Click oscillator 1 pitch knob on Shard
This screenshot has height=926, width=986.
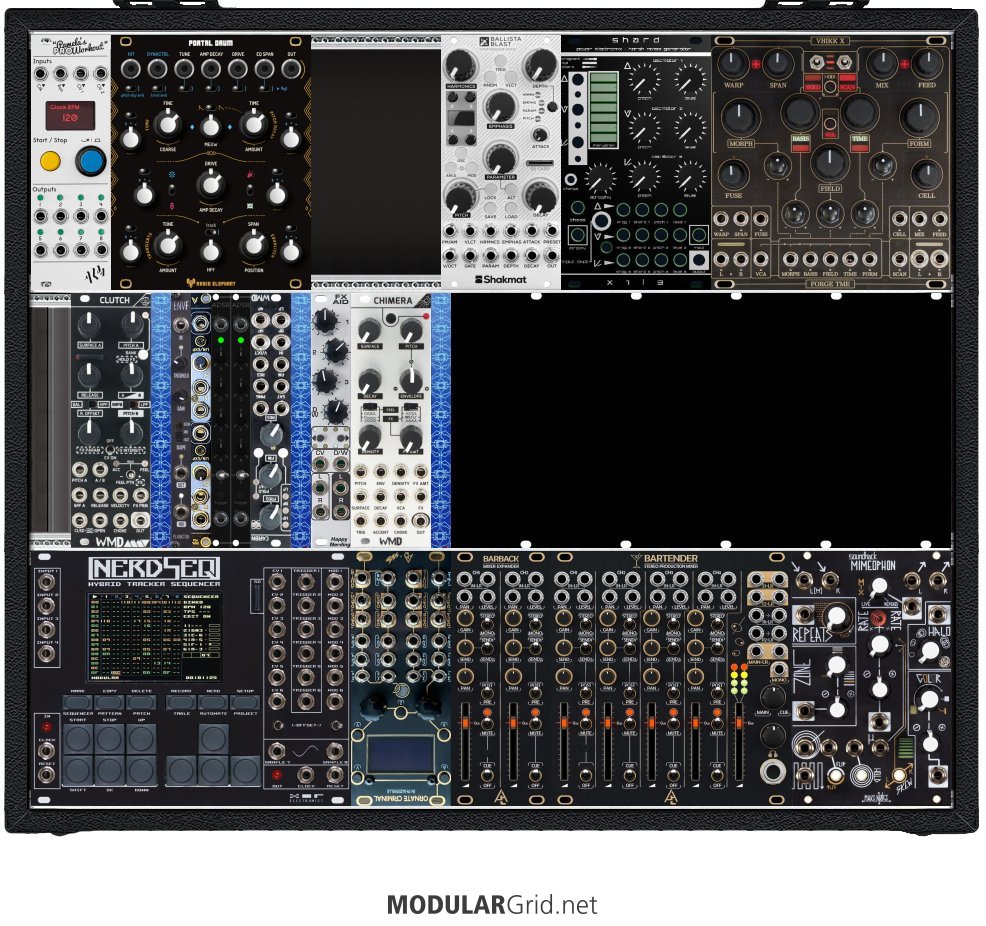click(x=643, y=79)
